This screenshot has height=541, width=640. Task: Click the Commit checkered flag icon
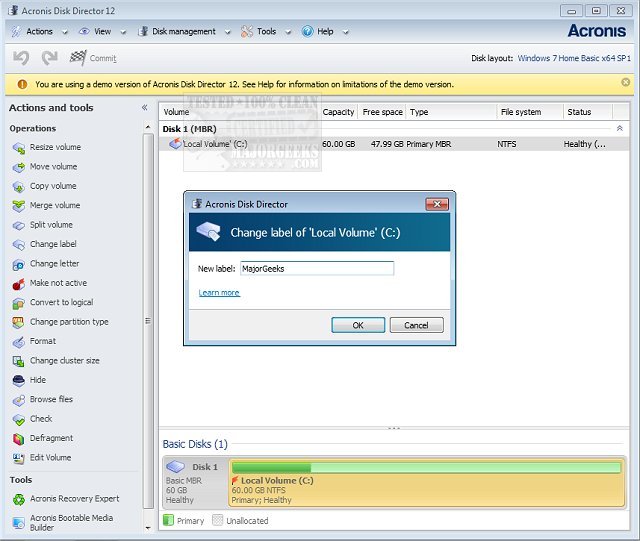click(x=78, y=58)
